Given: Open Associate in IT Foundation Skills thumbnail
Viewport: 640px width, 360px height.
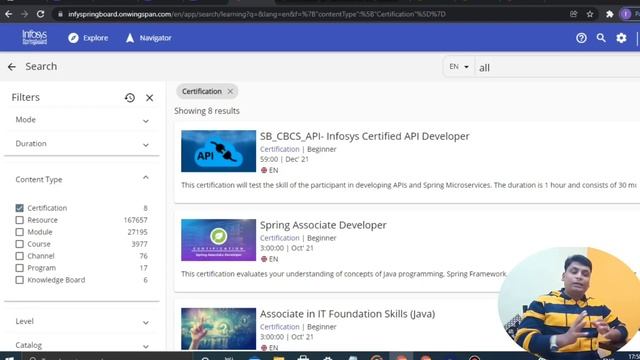Looking at the screenshot, I should (218, 329).
